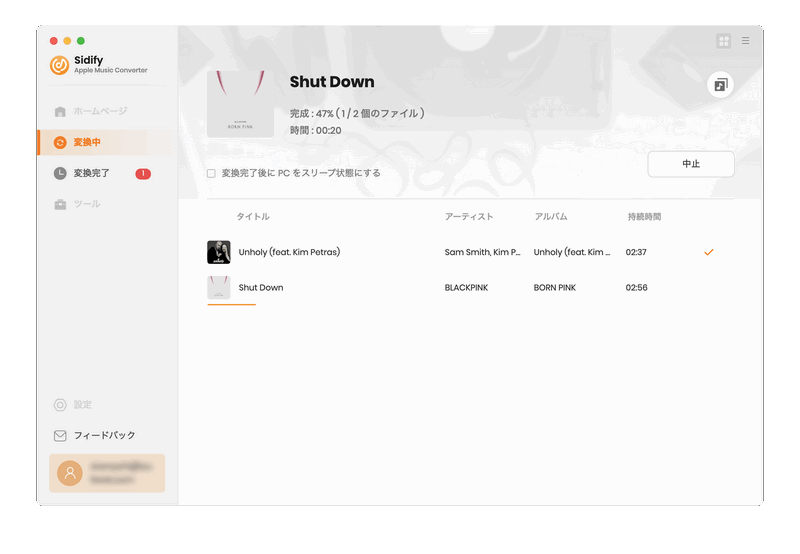The height and width of the screenshot is (554, 800).
Task: Select the 変換中 sidebar tab
Action: (107, 142)
